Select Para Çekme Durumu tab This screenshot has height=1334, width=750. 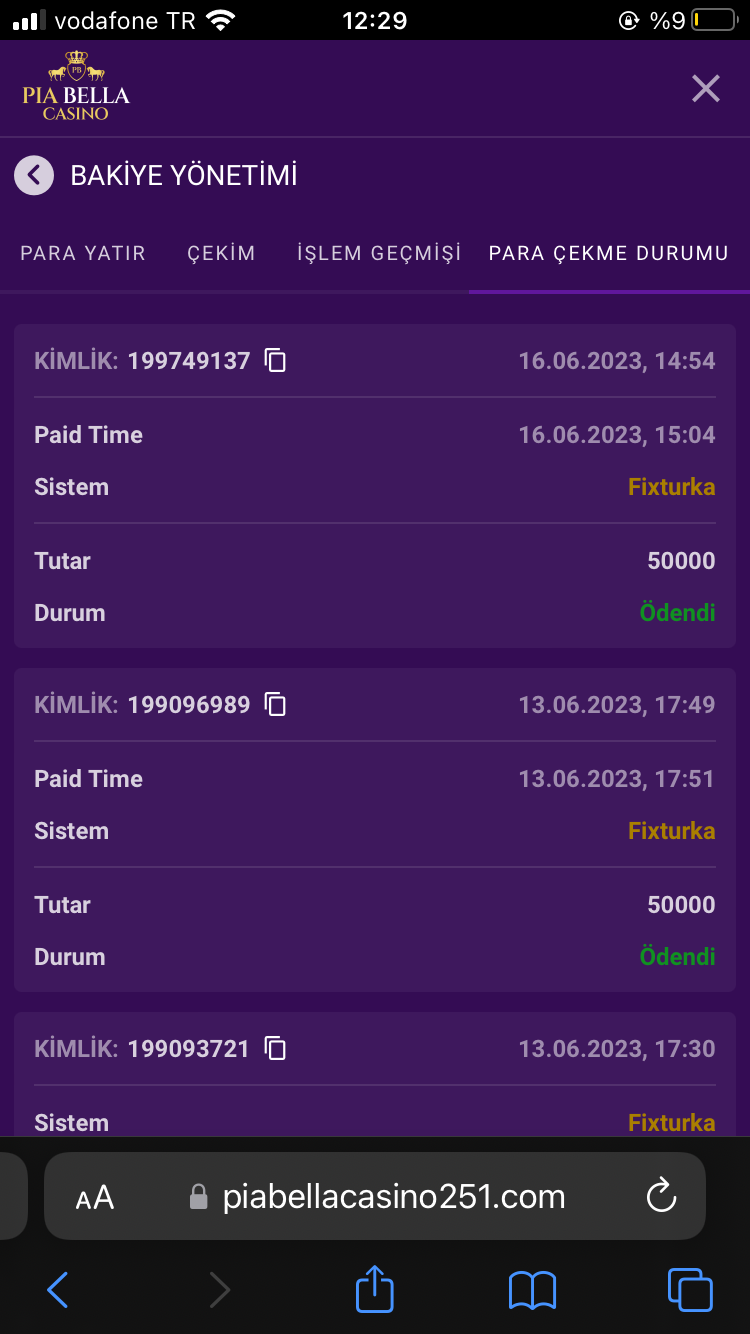608,254
